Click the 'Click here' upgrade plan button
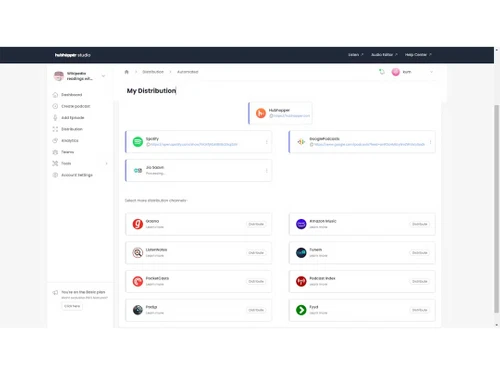500x375 pixels. pyautogui.click(x=72, y=306)
